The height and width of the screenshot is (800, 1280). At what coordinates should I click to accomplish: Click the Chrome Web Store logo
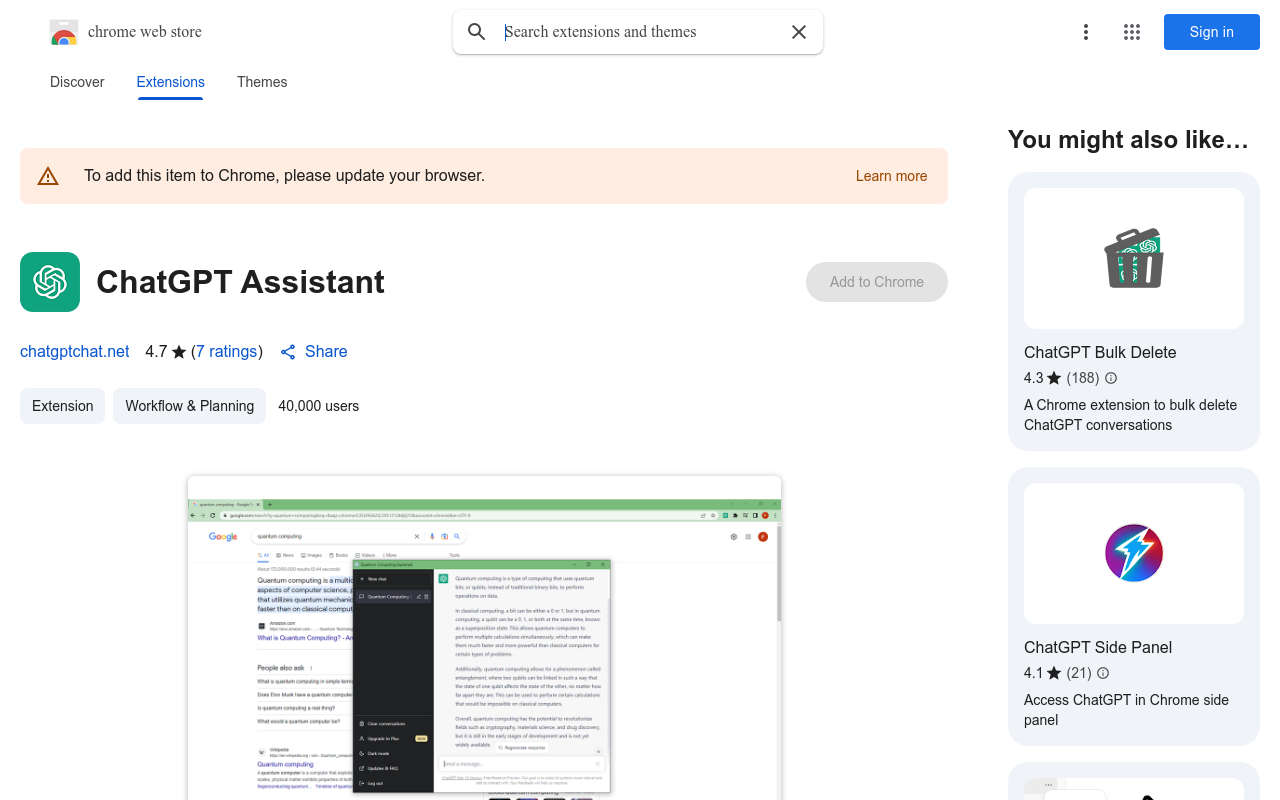pyautogui.click(x=64, y=32)
